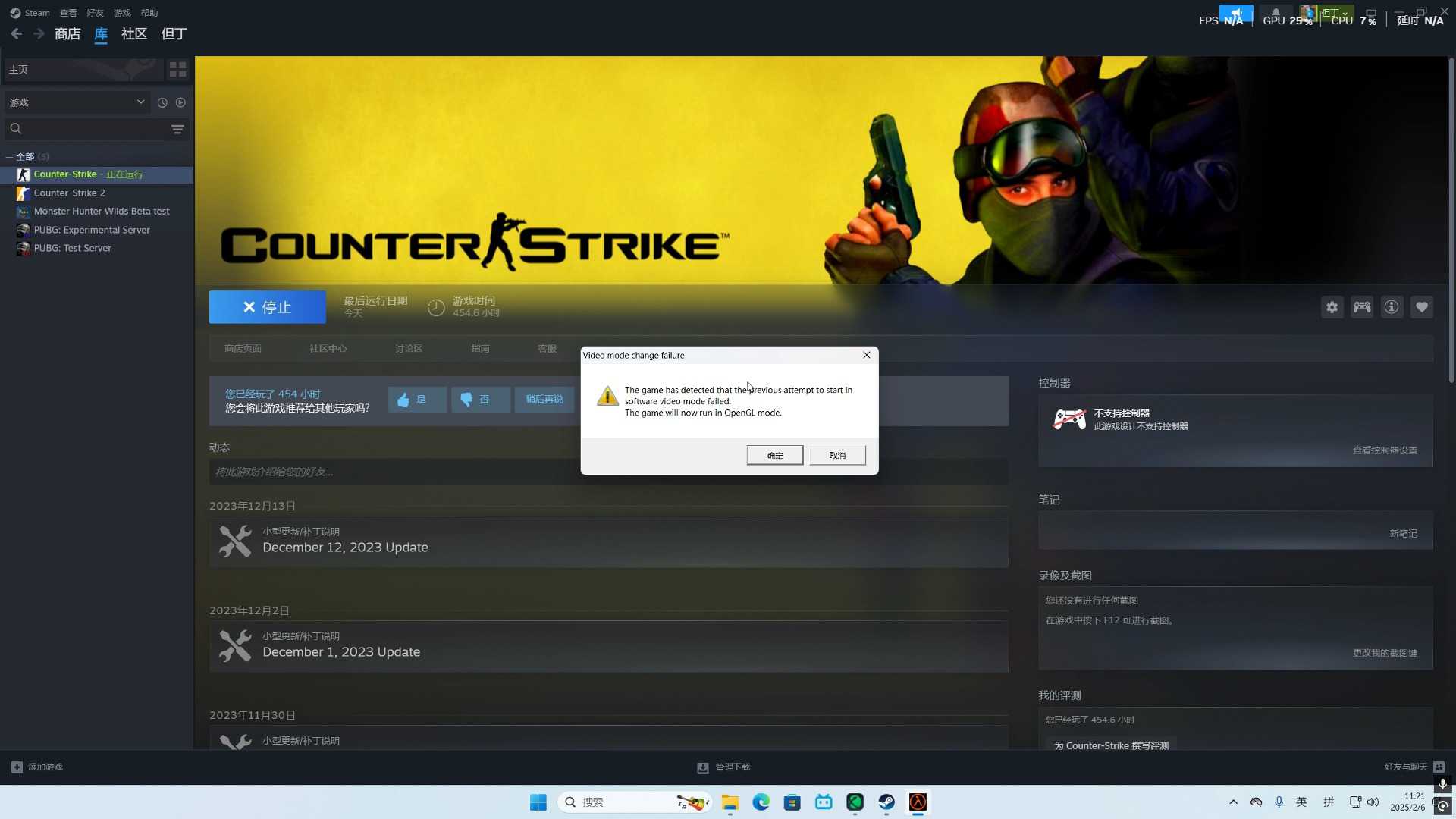Expand the 游戏 category dropdown
1456x819 pixels.
coord(77,102)
